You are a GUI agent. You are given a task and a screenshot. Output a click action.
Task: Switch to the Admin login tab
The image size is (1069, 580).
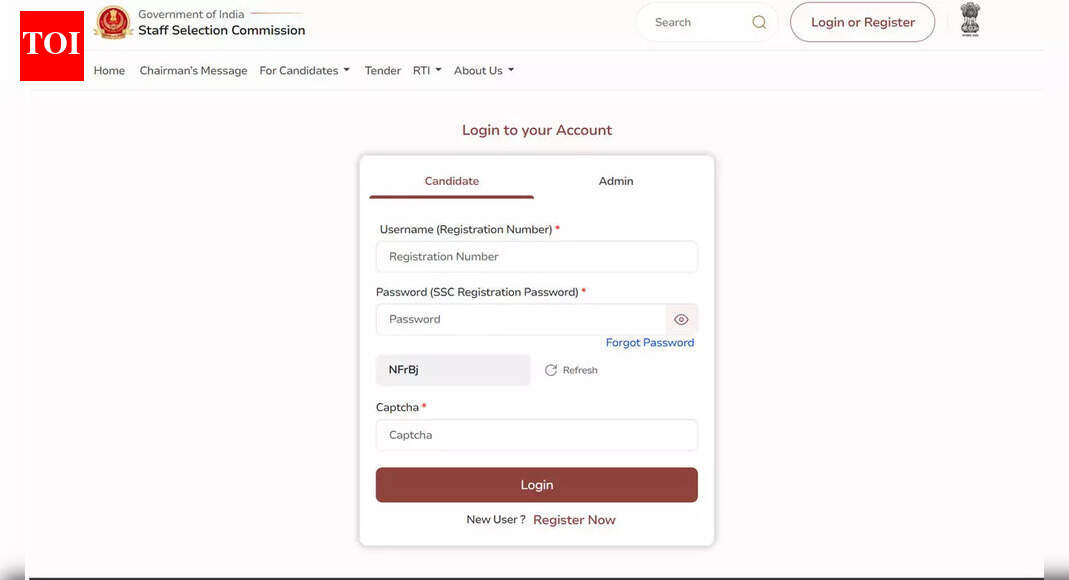click(616, 181)
